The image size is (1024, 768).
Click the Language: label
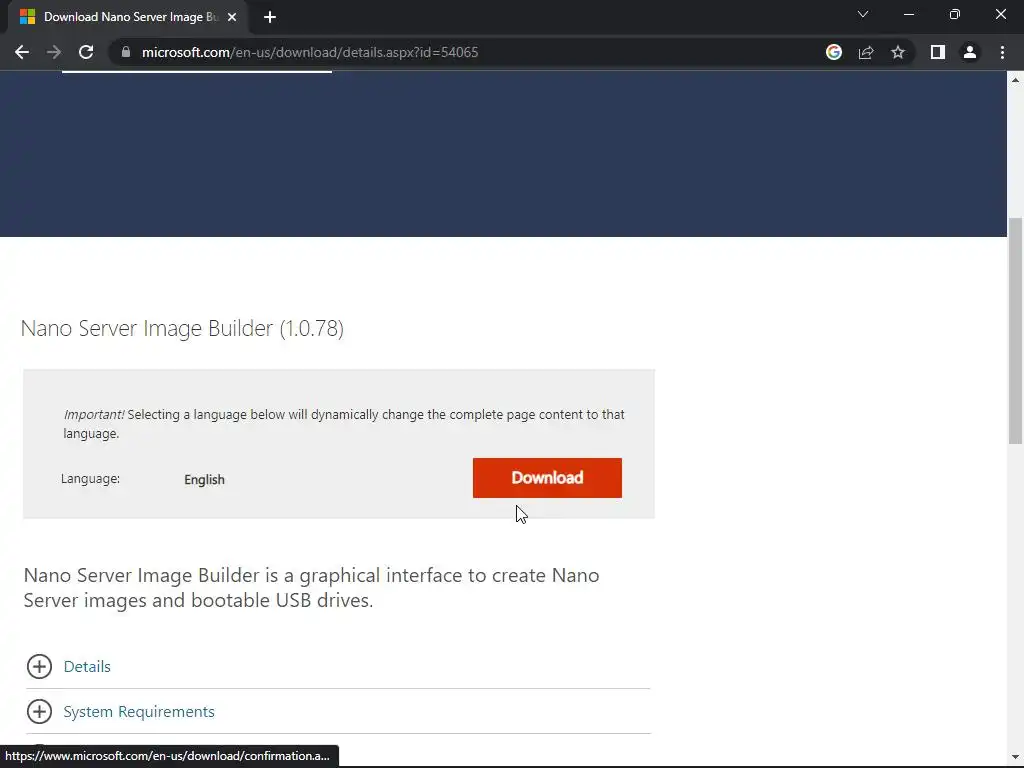pyautogui.click(x=90, y=479)
